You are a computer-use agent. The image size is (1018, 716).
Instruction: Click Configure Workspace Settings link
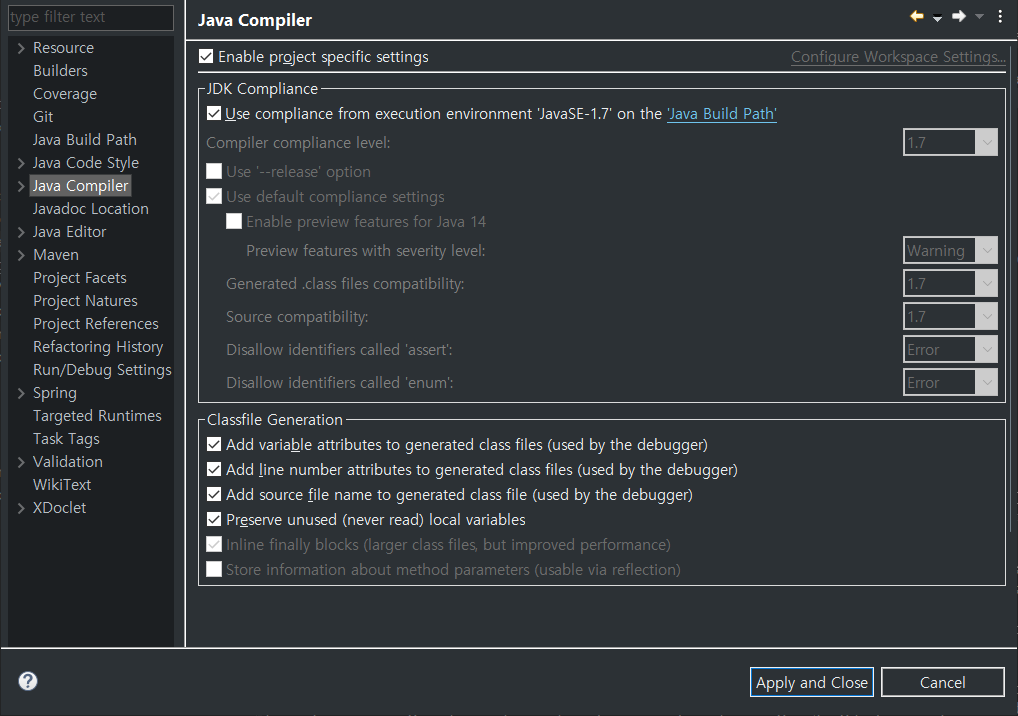coord(898,56)
